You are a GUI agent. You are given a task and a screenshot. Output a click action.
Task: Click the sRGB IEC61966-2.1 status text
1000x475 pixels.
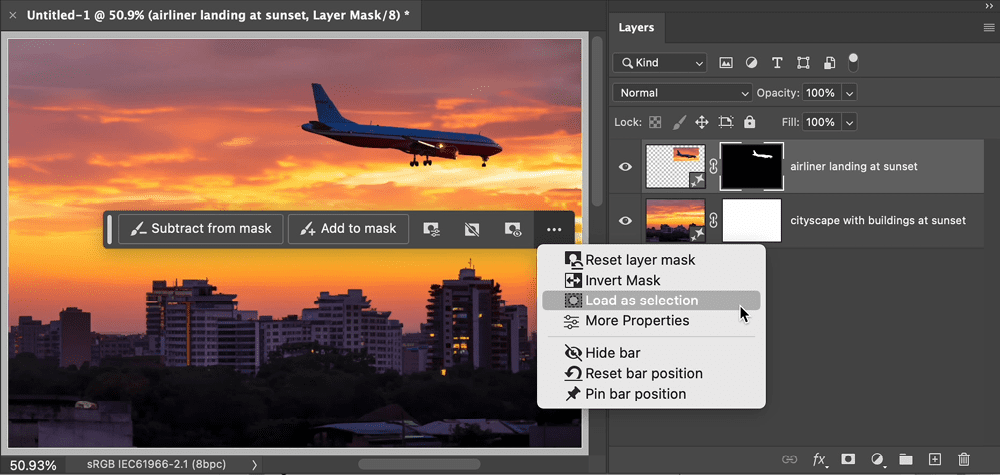tap(156, 465)
